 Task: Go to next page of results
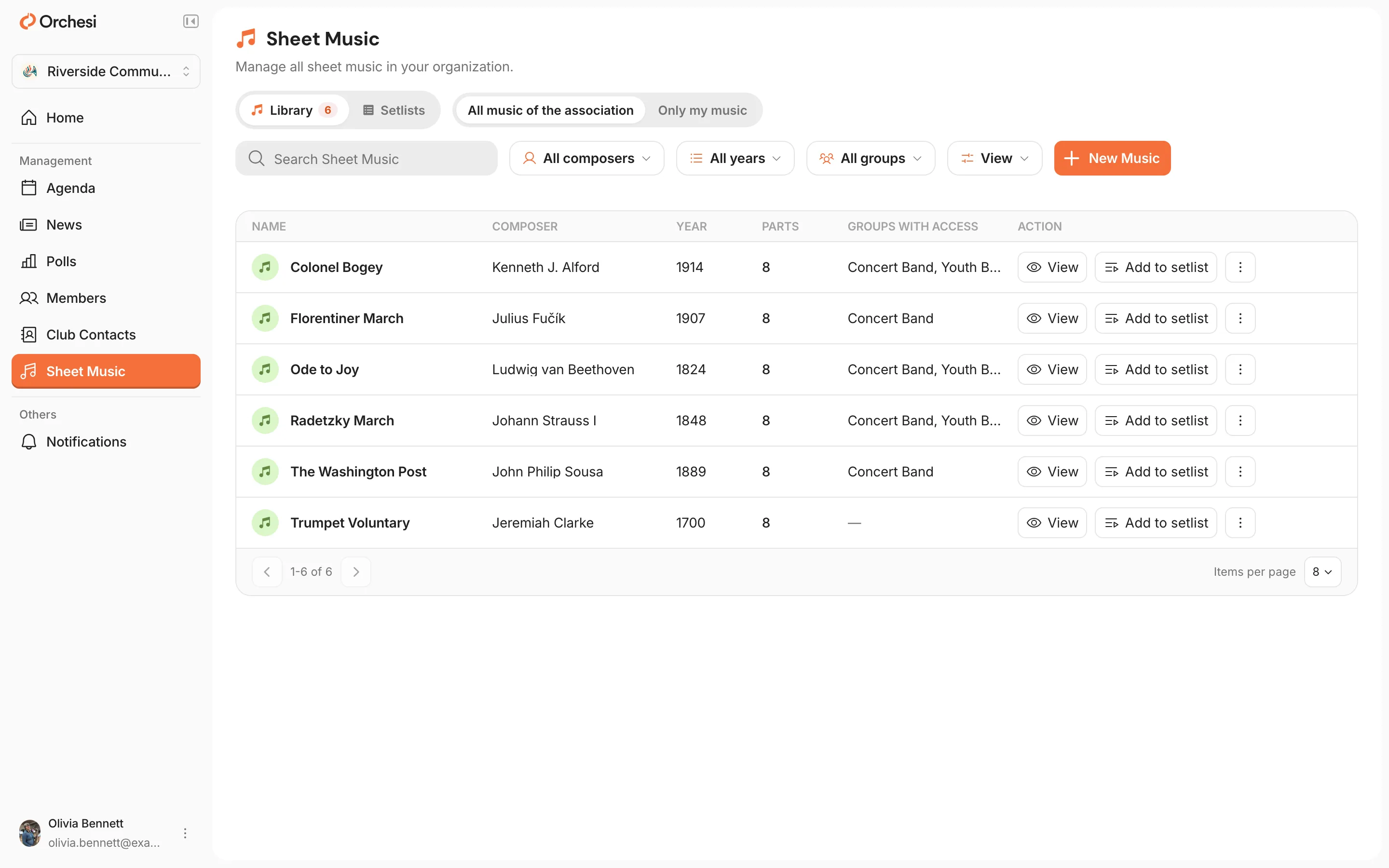pyautogui.click(x=356, y=572)
